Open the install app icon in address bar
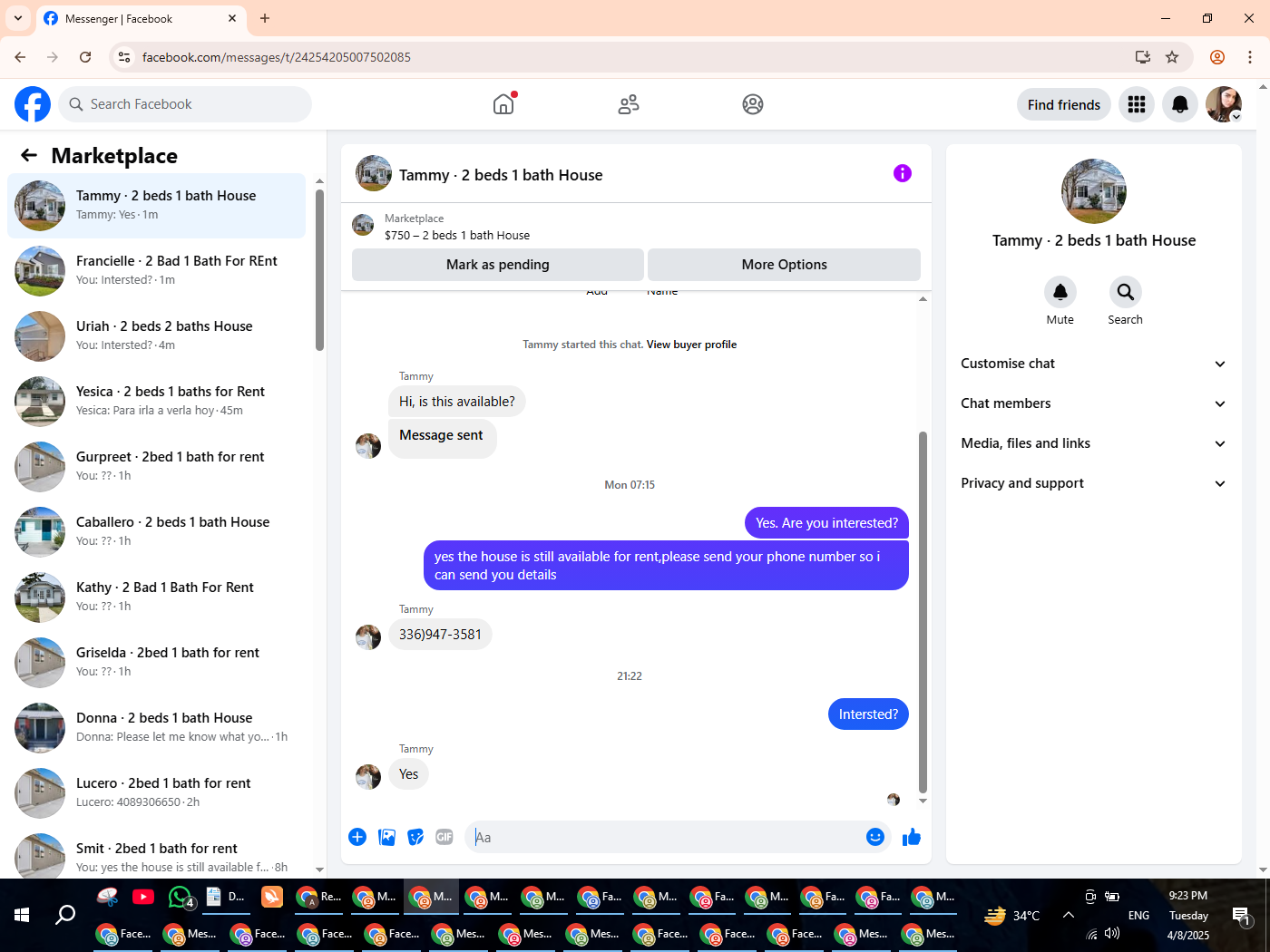The image size is (1270, 952). tap(1143, 57)
